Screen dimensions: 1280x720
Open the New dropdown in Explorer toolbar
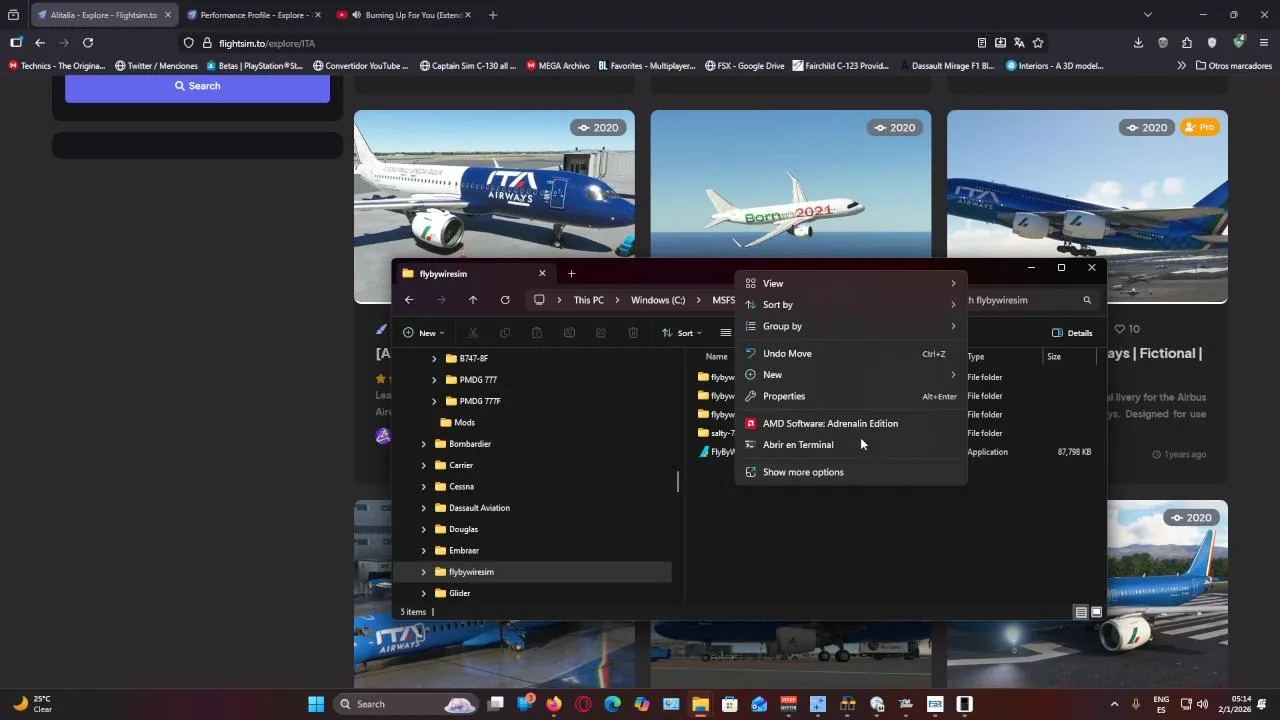[x=424, y=333]
